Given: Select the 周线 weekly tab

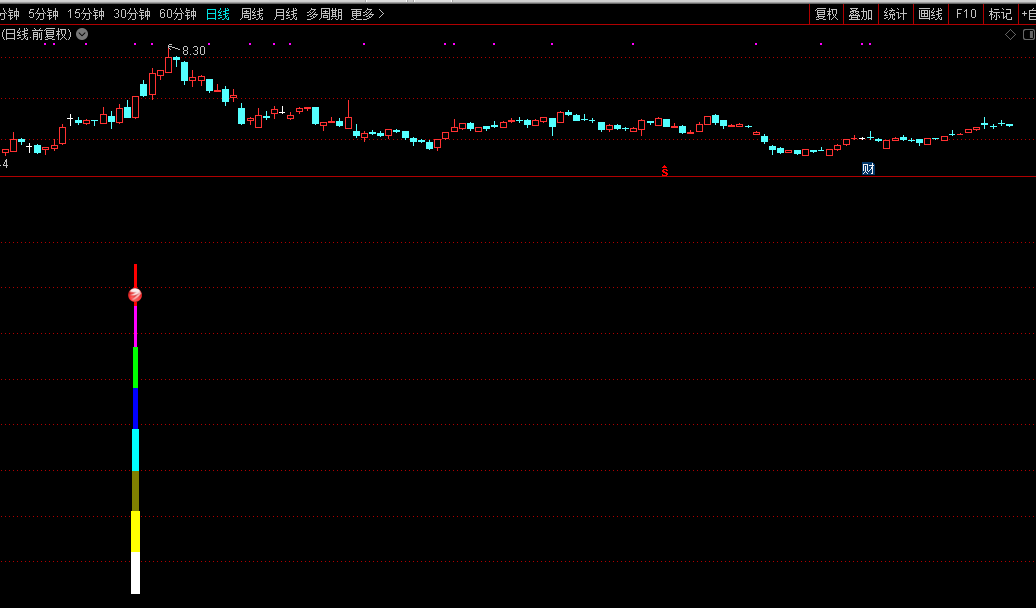Looking at the screenshot, I should (252, 14).
